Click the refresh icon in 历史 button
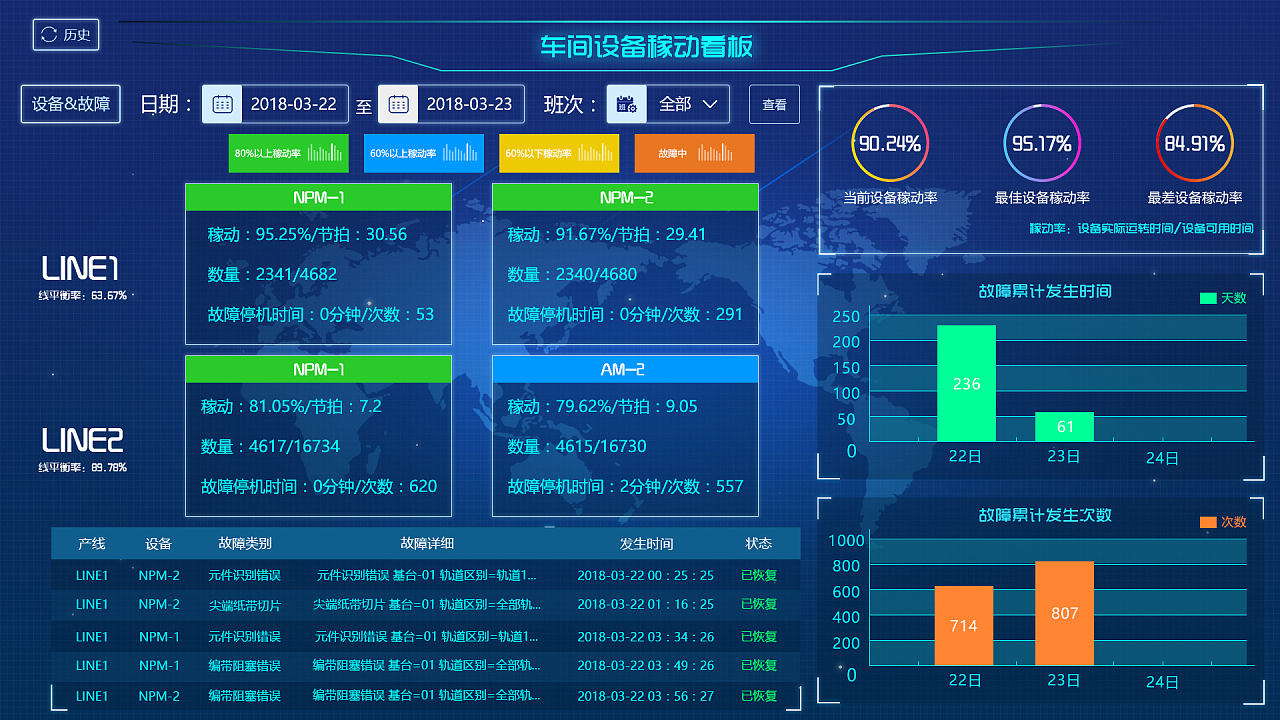 [x=49, y=35]
